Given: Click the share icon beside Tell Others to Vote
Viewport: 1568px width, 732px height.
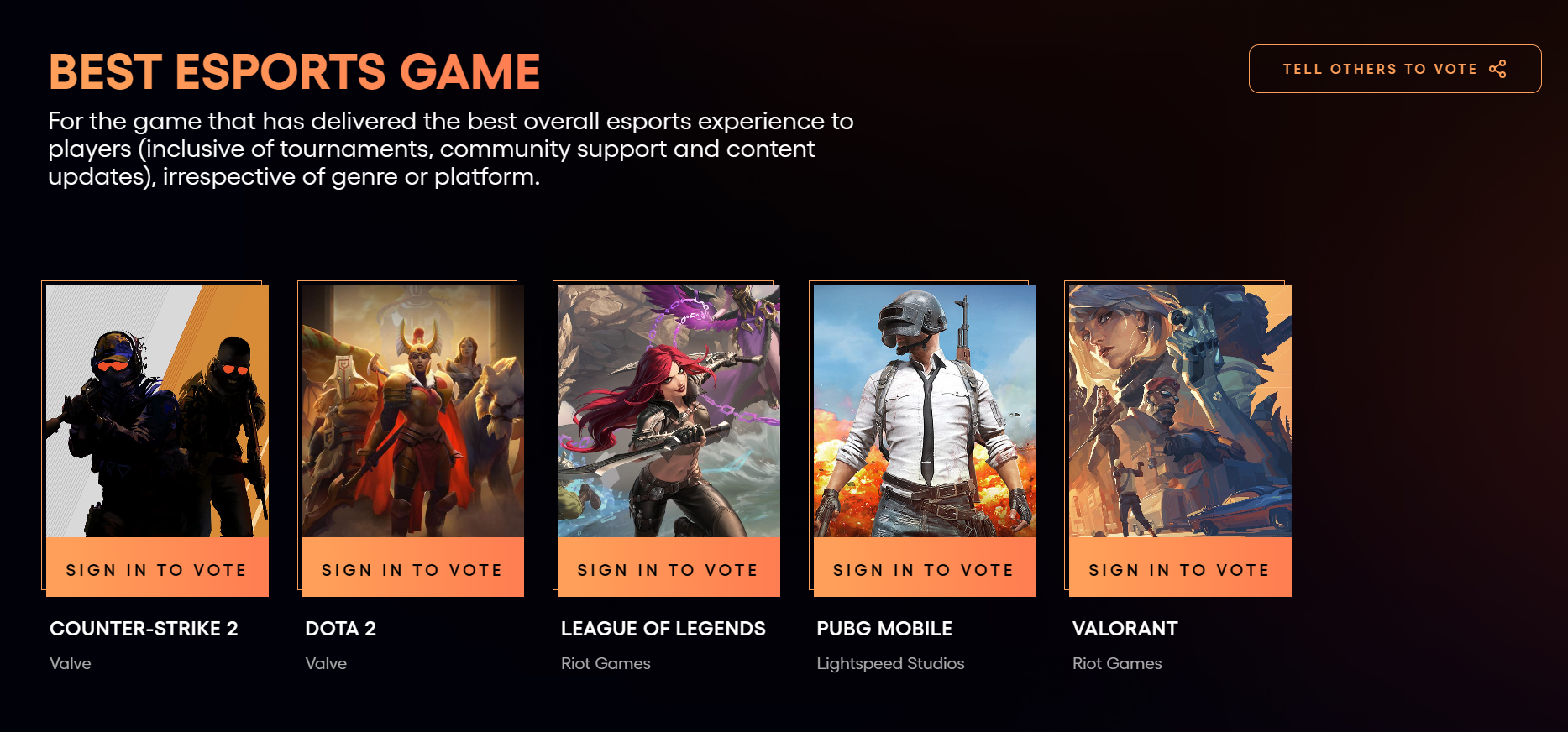Looking at the screenshot, I should click(x=1497, y=69).
